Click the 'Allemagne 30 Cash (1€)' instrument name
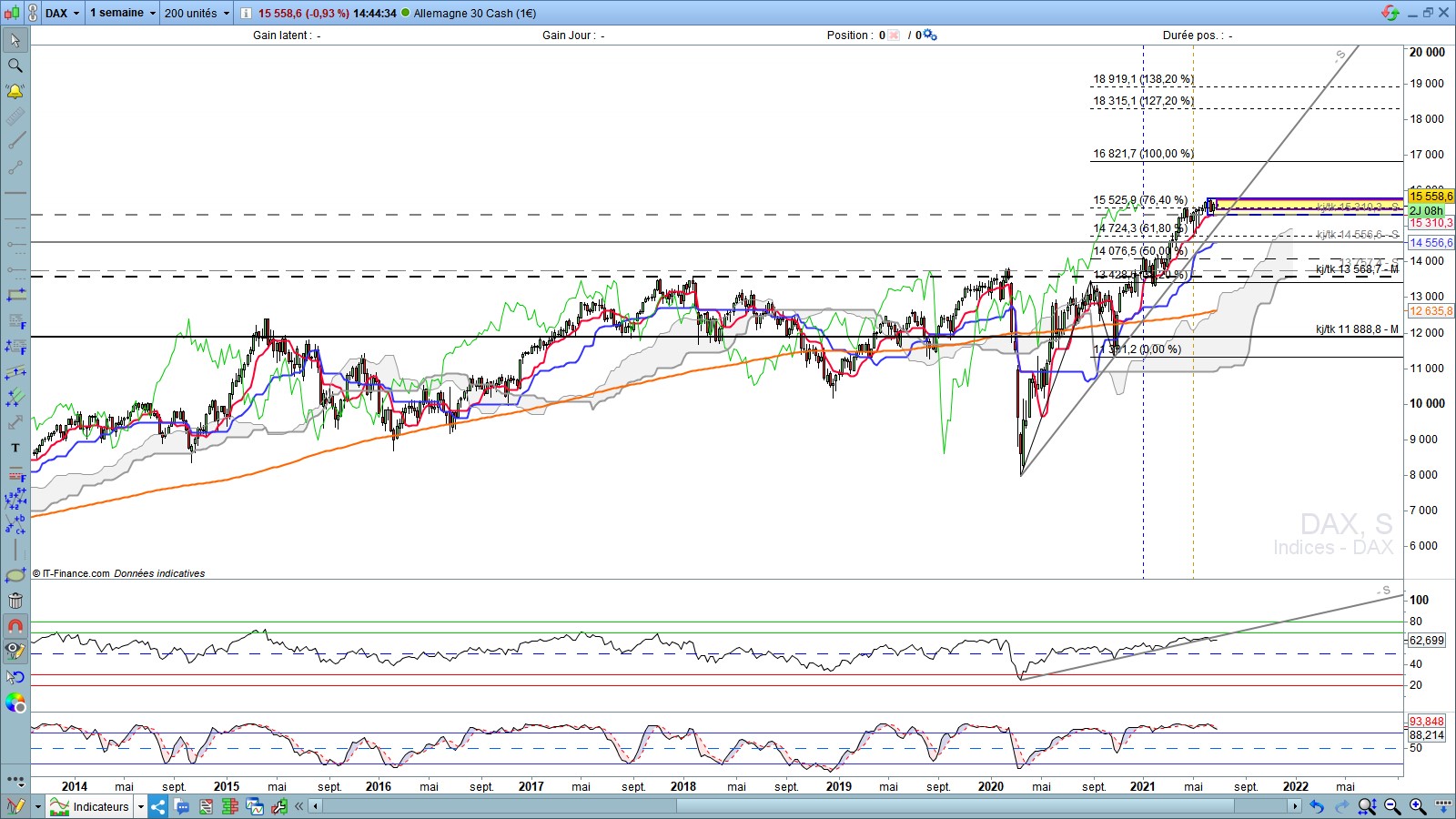Image resolution: width=1456 pixels, height=819 pixels. click(475, 13)
